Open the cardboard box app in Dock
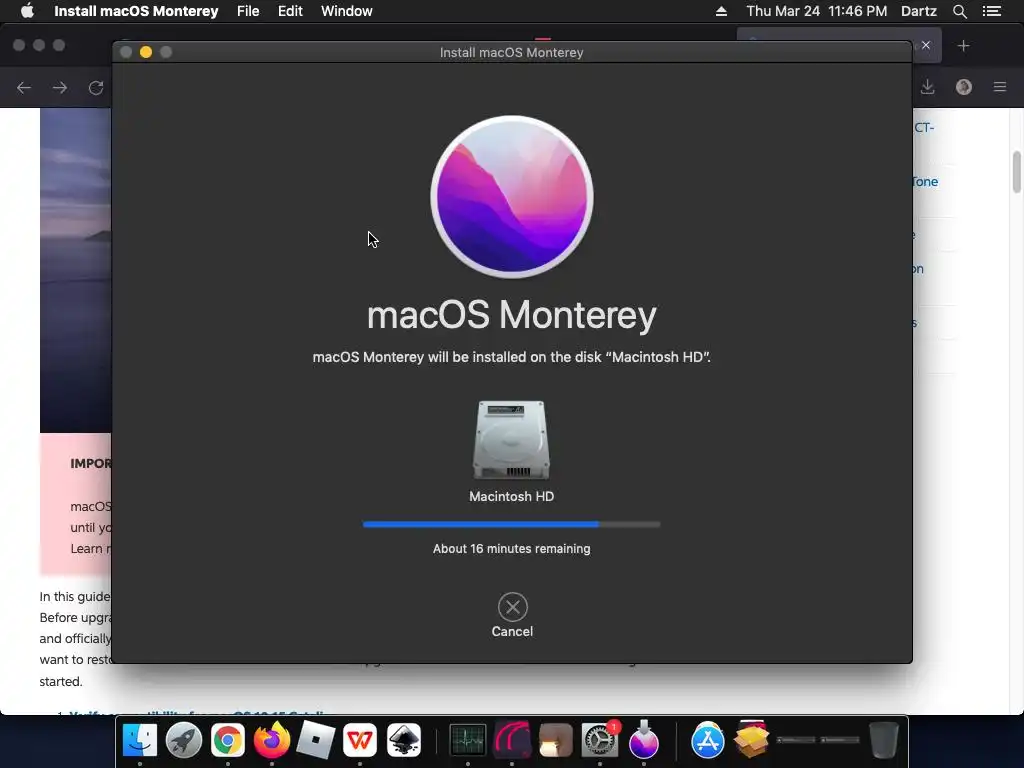The width and height of the screenshot is (1024, 768). tap(752, 740)
